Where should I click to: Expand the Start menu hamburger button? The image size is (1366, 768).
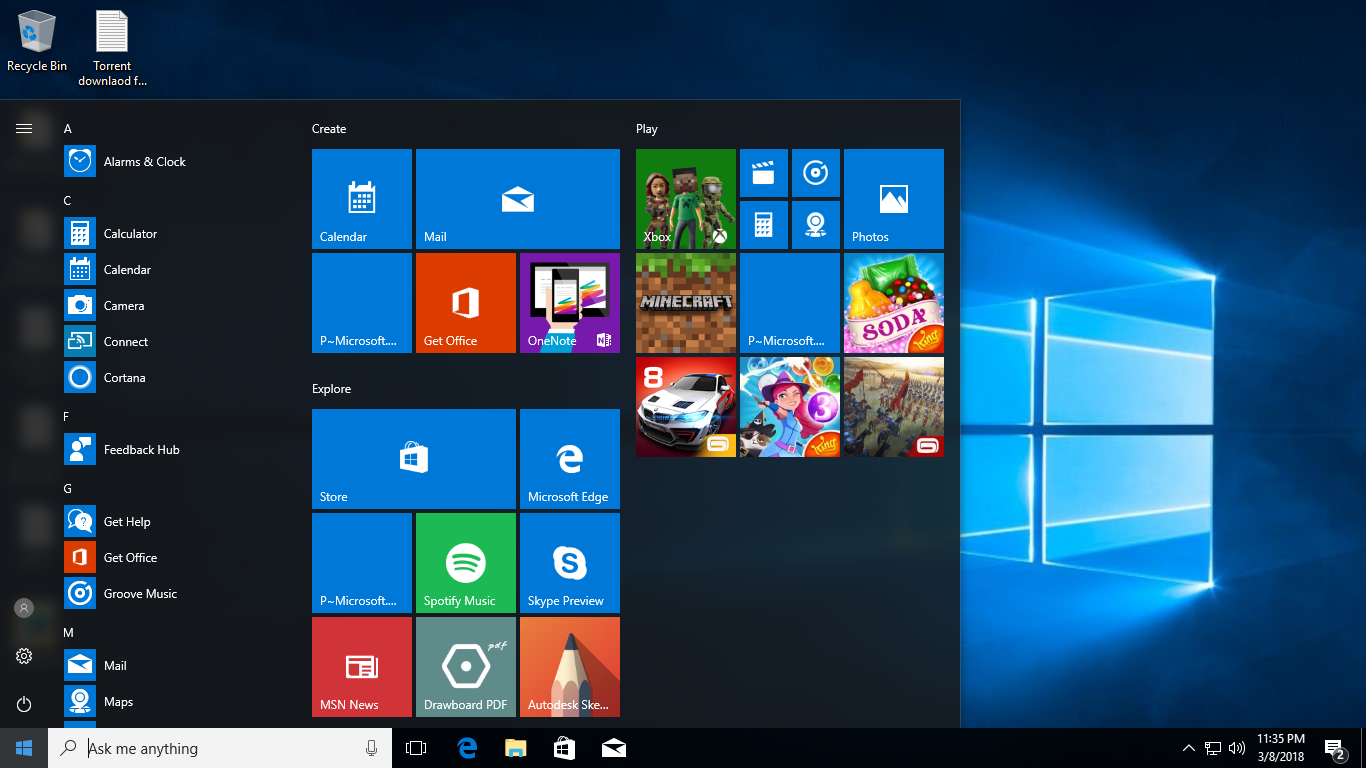pos(24,128)
